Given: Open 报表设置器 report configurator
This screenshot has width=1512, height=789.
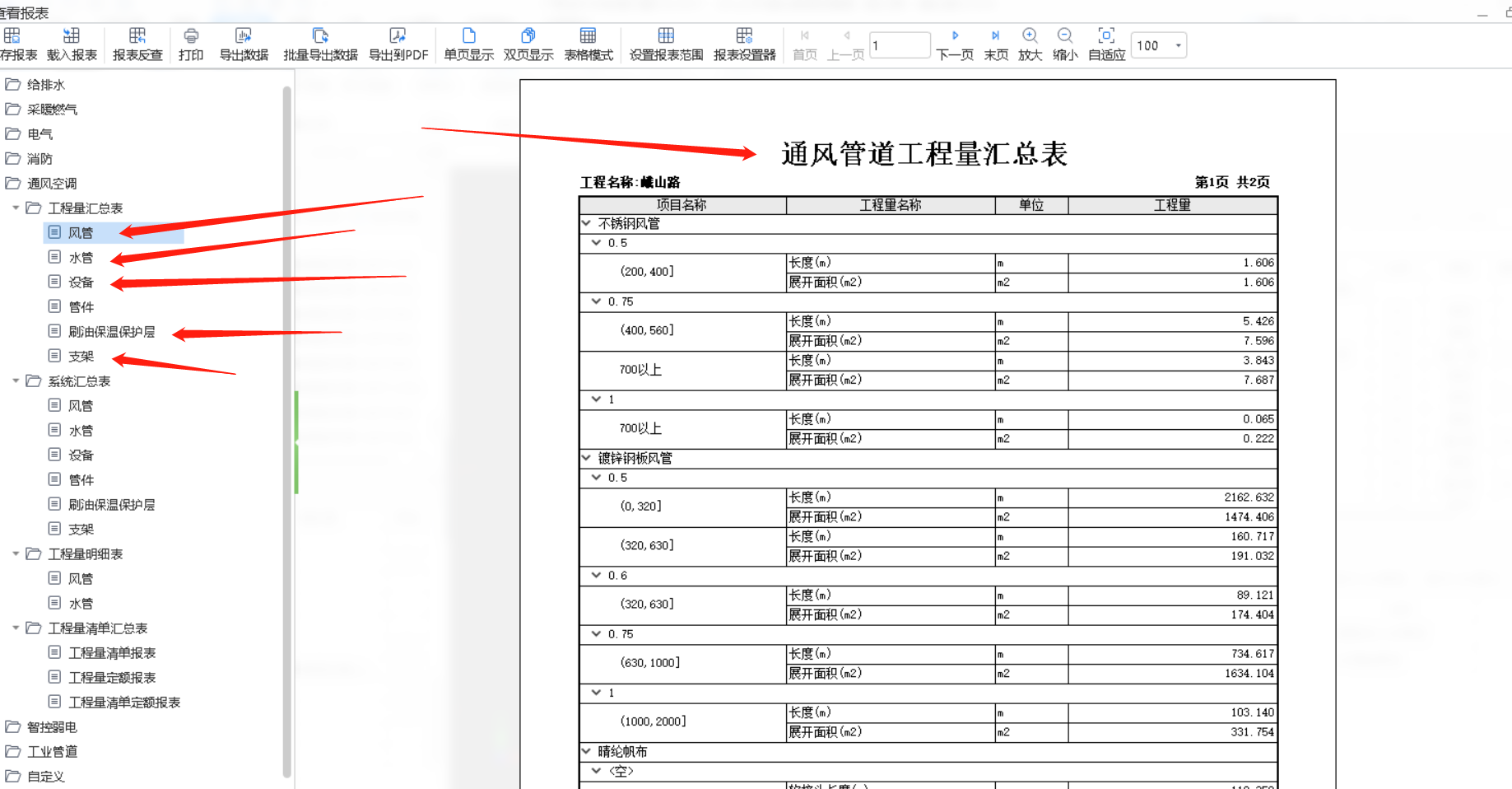Looking at the screenshot, I should tap(745, 44).
